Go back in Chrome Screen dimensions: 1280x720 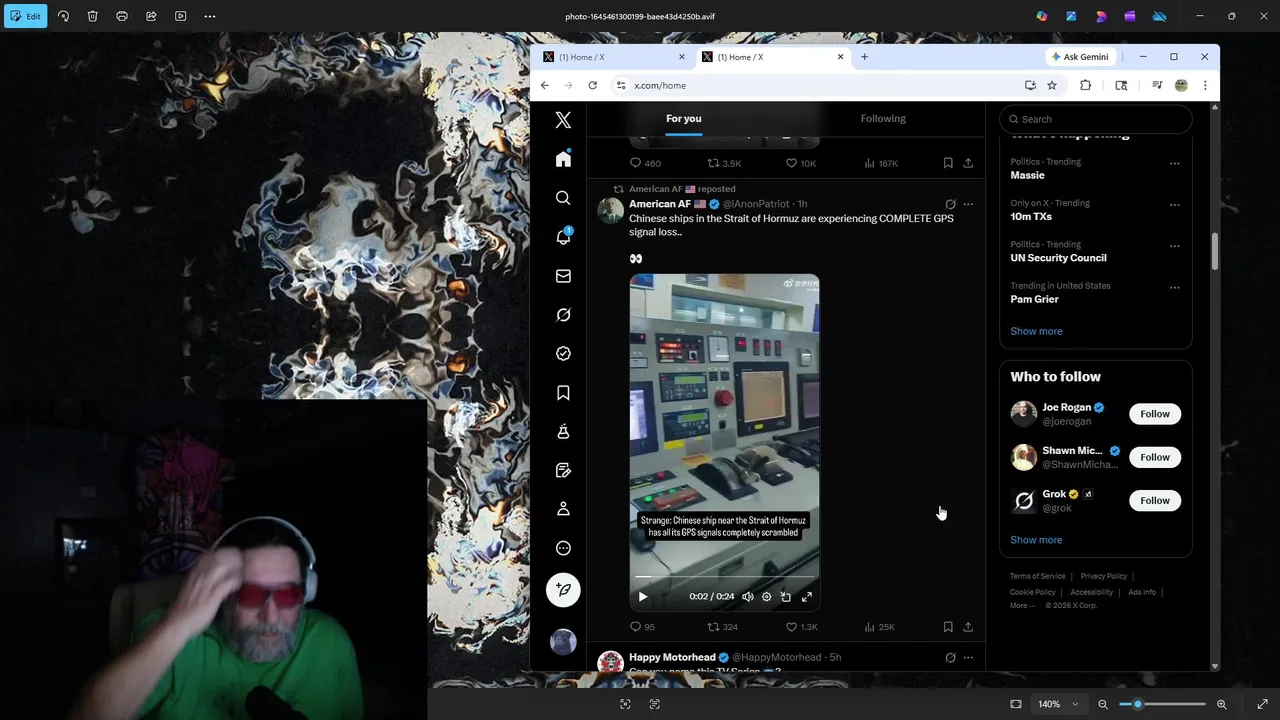[x=544, y=85]
